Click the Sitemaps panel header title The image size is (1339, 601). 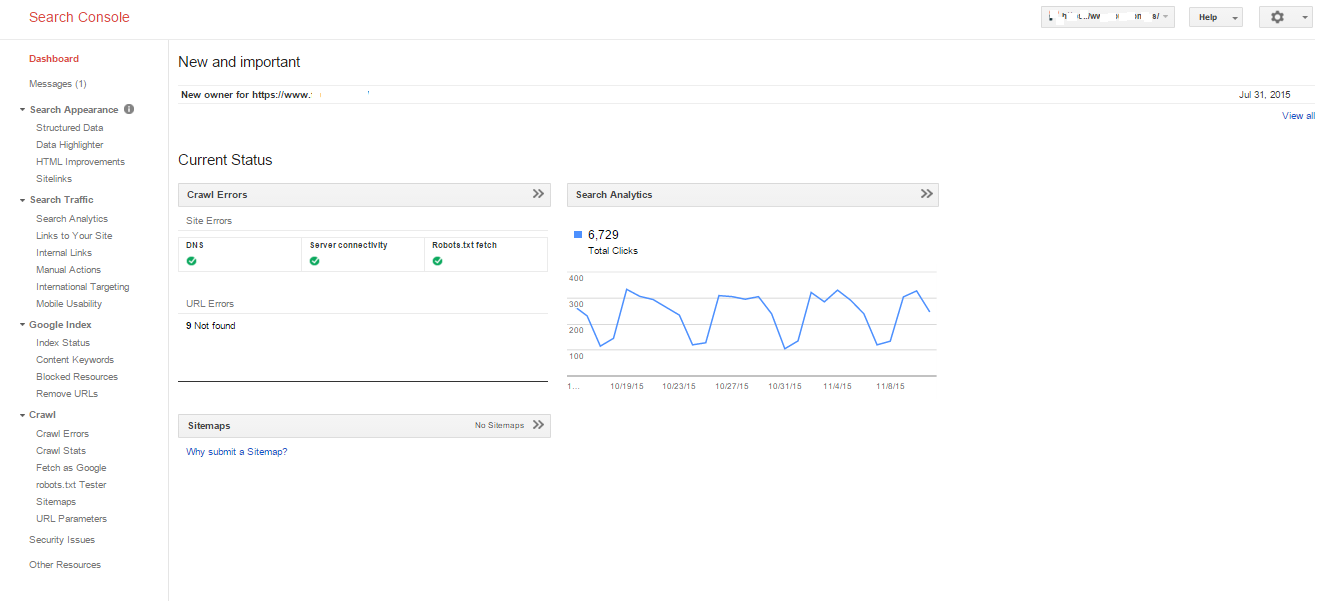click(x=209, y=426)
